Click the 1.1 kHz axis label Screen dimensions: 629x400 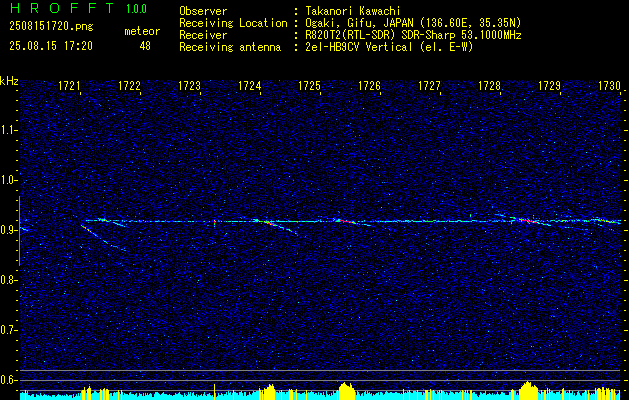[8, 130]
